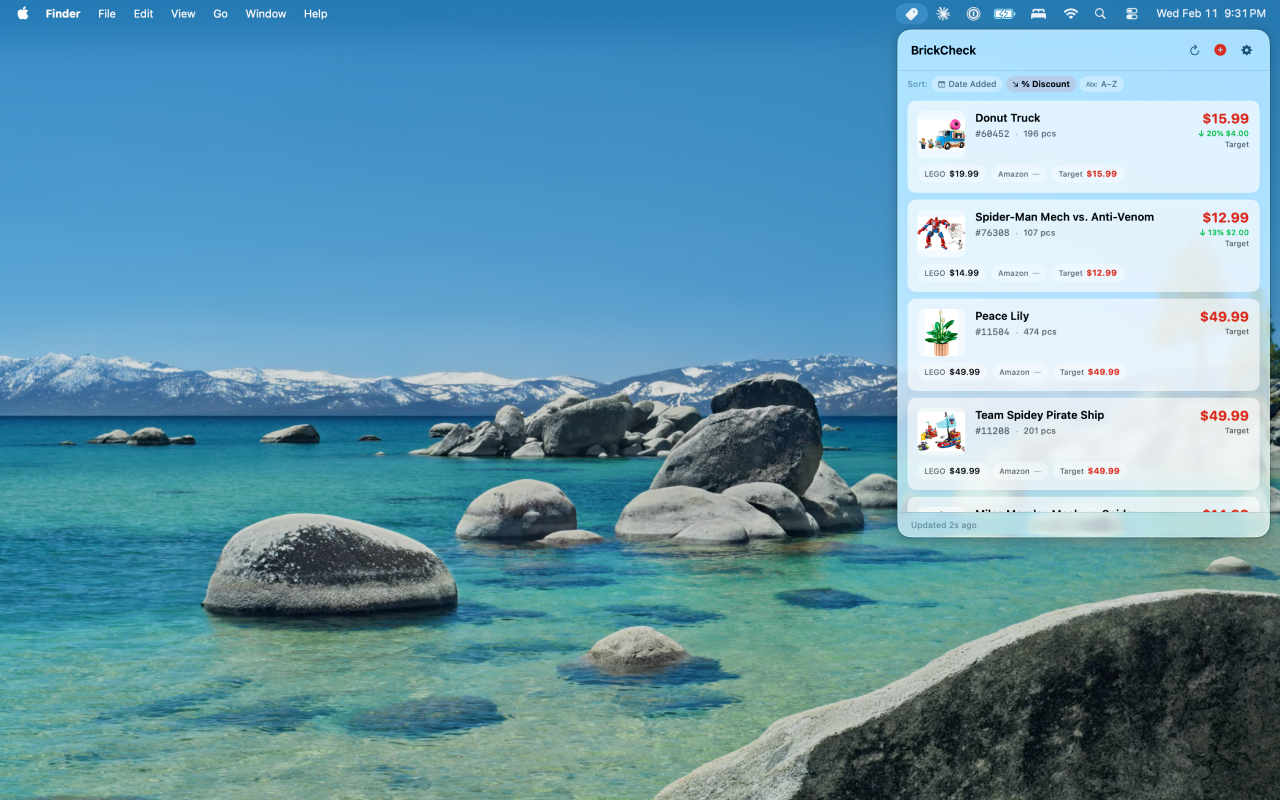Viewport: 1280px width, 800px height.
Task: Click Target $49.99 chip on Peace Lily card
Action: point(1089,372)
